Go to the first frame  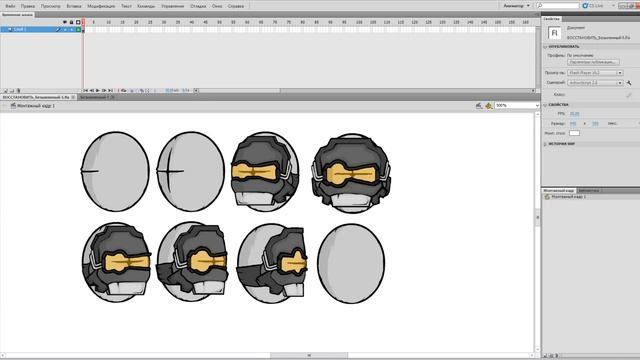point(86,91)
